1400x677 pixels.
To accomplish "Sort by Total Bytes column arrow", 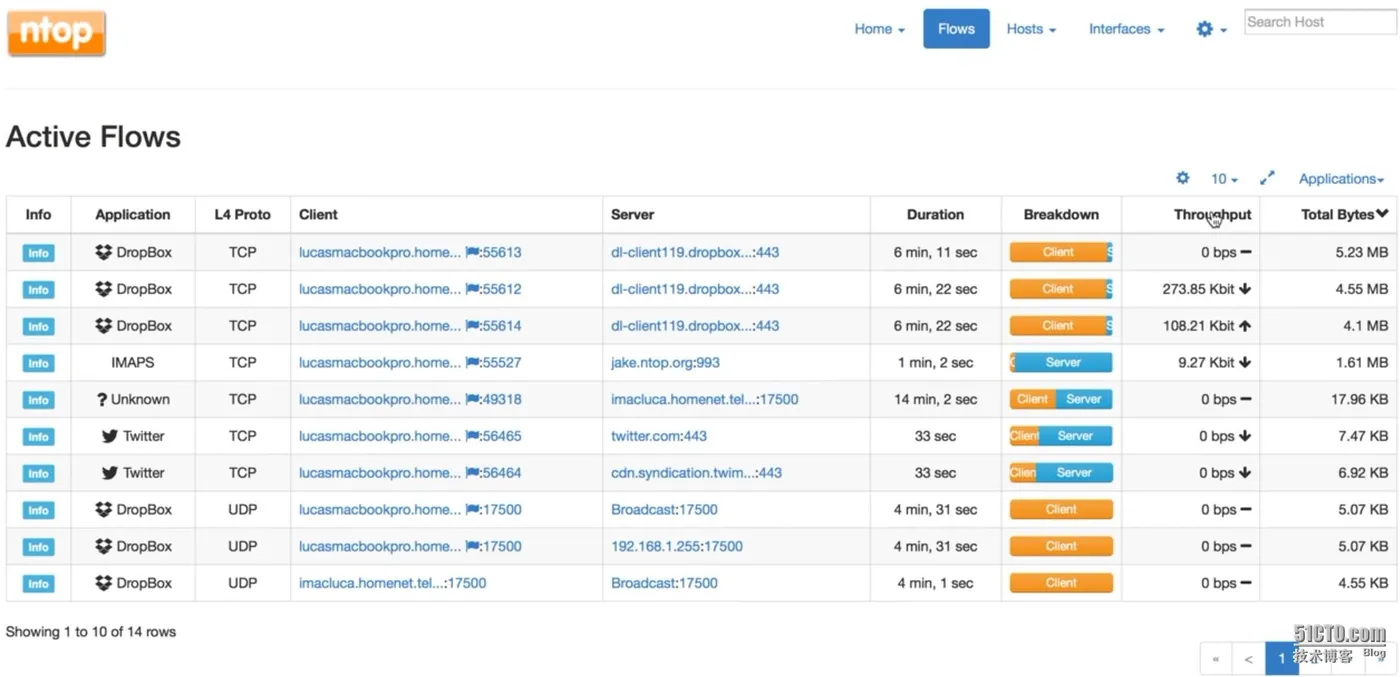I will click(1382, 214).
